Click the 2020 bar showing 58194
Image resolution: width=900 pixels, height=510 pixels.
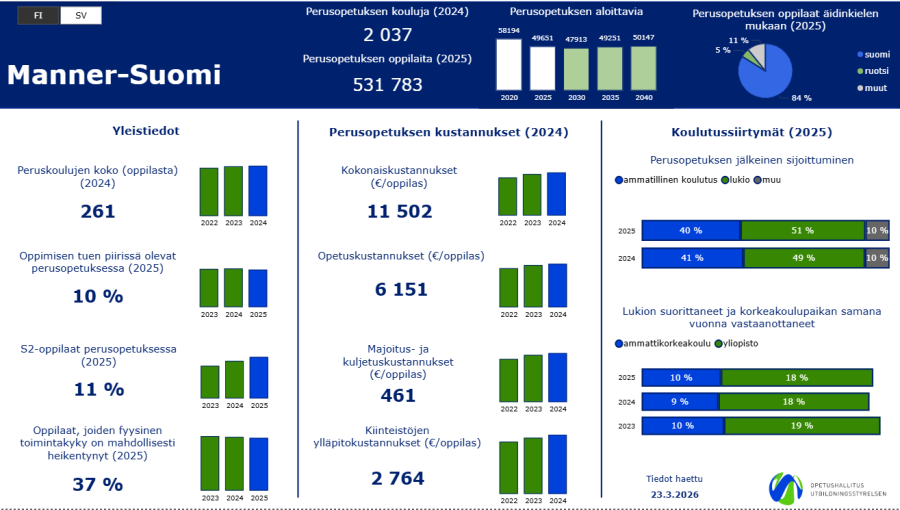[x=509, y=64]
